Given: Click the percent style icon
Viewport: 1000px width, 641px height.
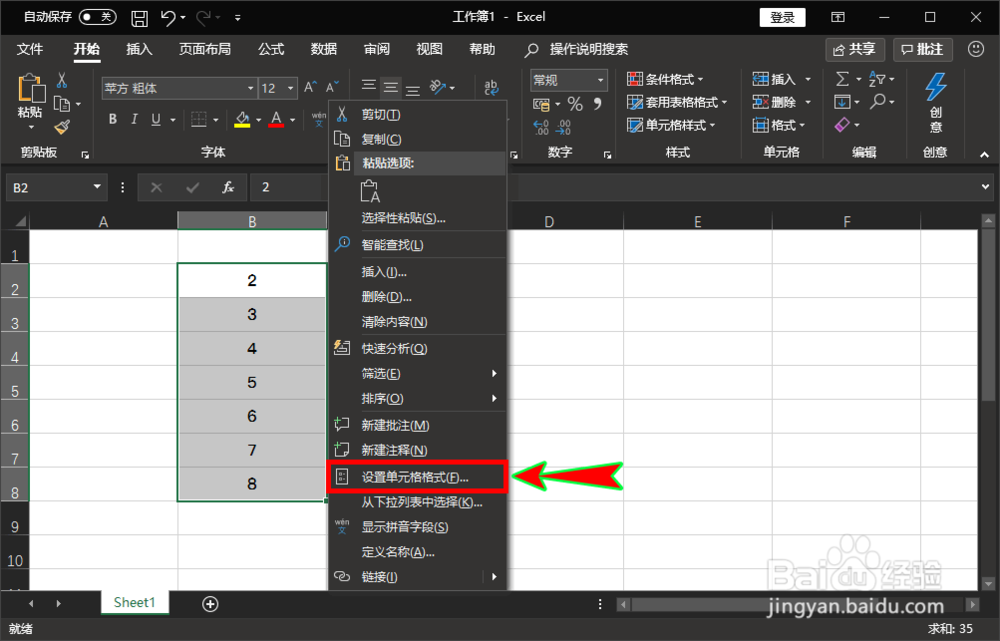Looking at the screenshot, I should [x=575, y=104].
